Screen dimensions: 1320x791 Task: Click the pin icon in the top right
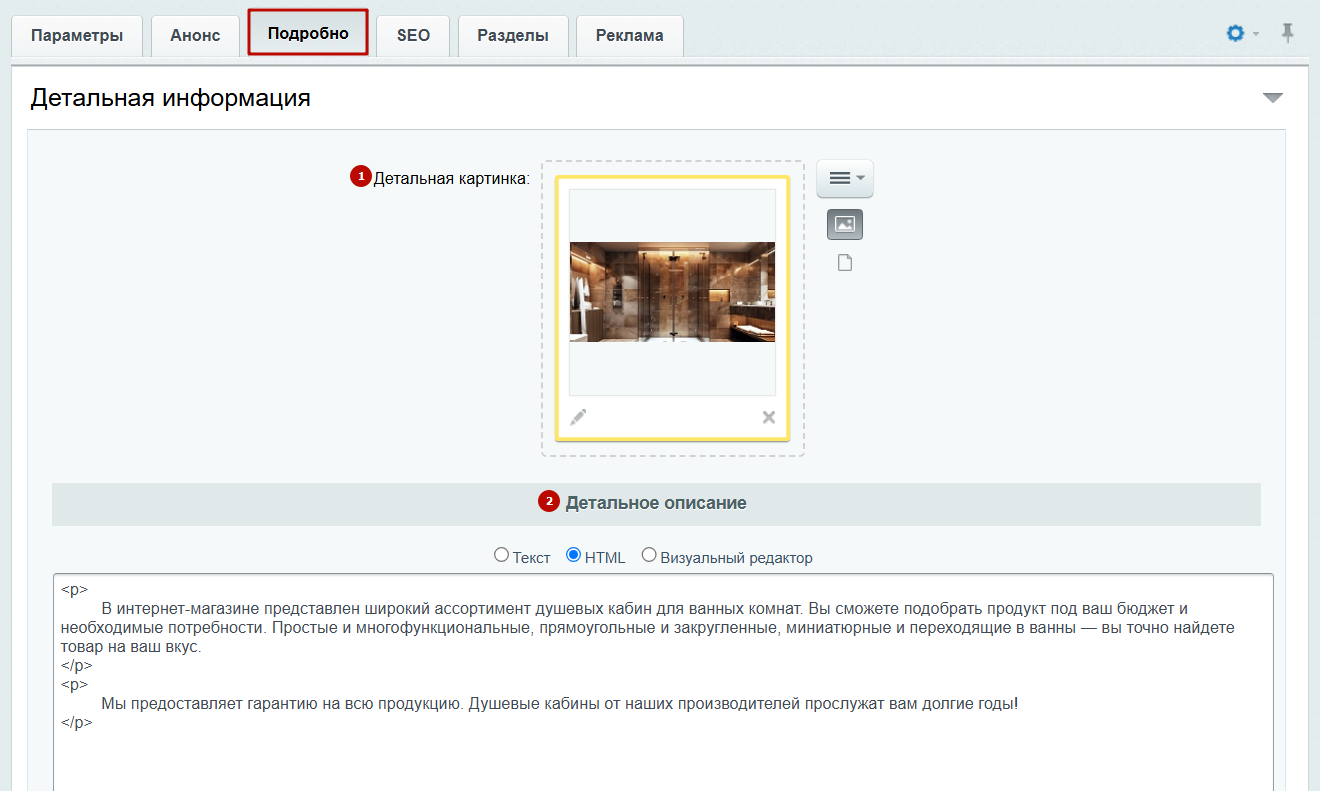(1288, 34)
